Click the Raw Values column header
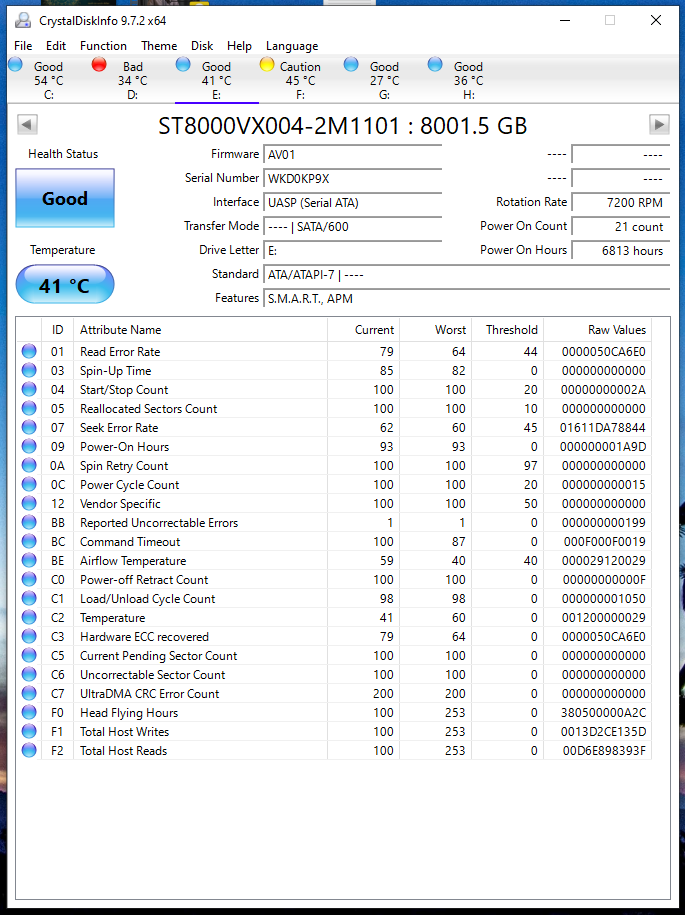Image resolution: width=685 pixels, height=915 pixels. click(x=597, y=330)
